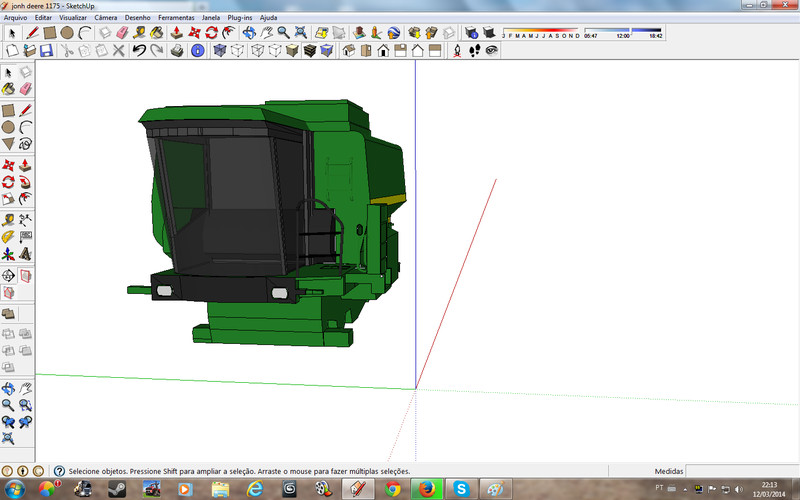Toggle shadows on or off

pyautogui.click(x=489, y=33)
